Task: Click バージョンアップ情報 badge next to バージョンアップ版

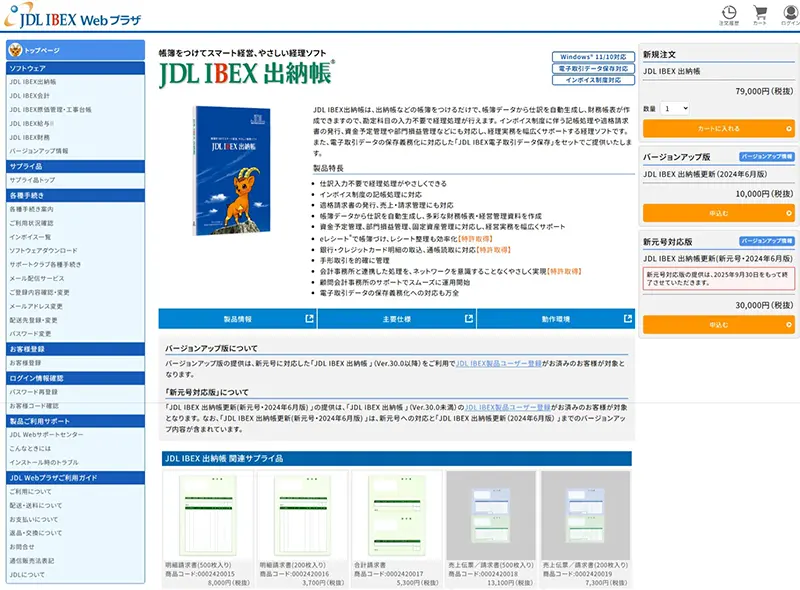Action: click(766, 157)
